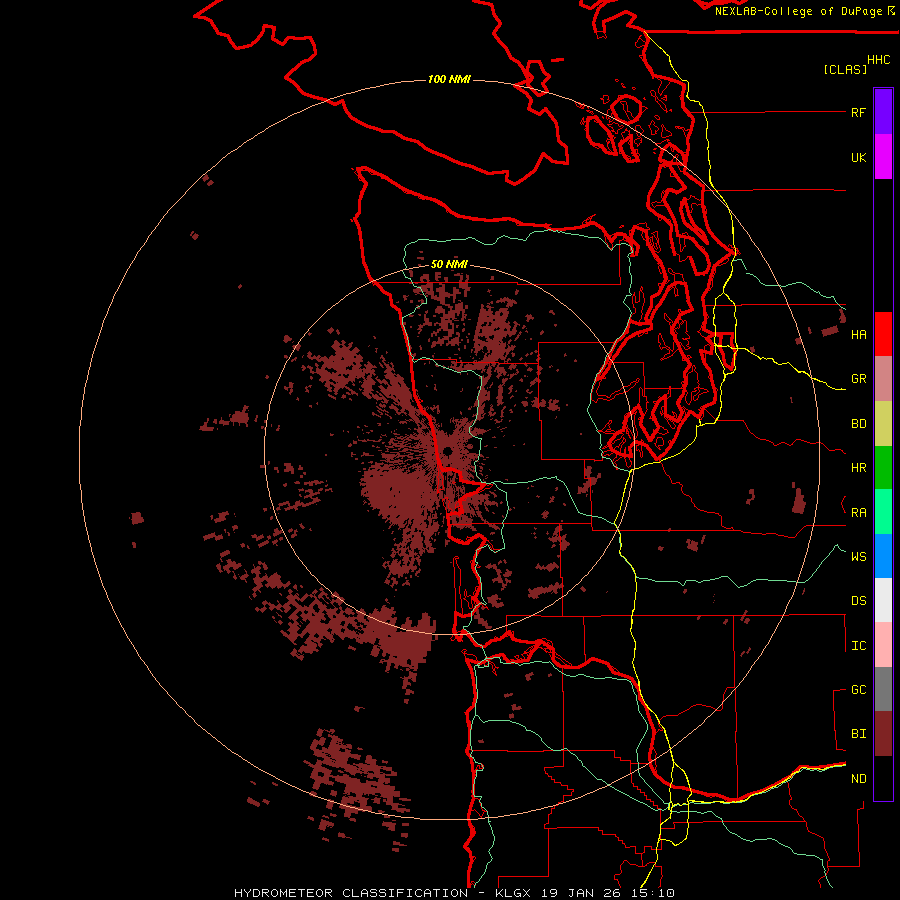The width and height of the screenshot is (900, 900).
Task: Click the 19 JAN 26 date in the caption
Action: pos(580,893)
